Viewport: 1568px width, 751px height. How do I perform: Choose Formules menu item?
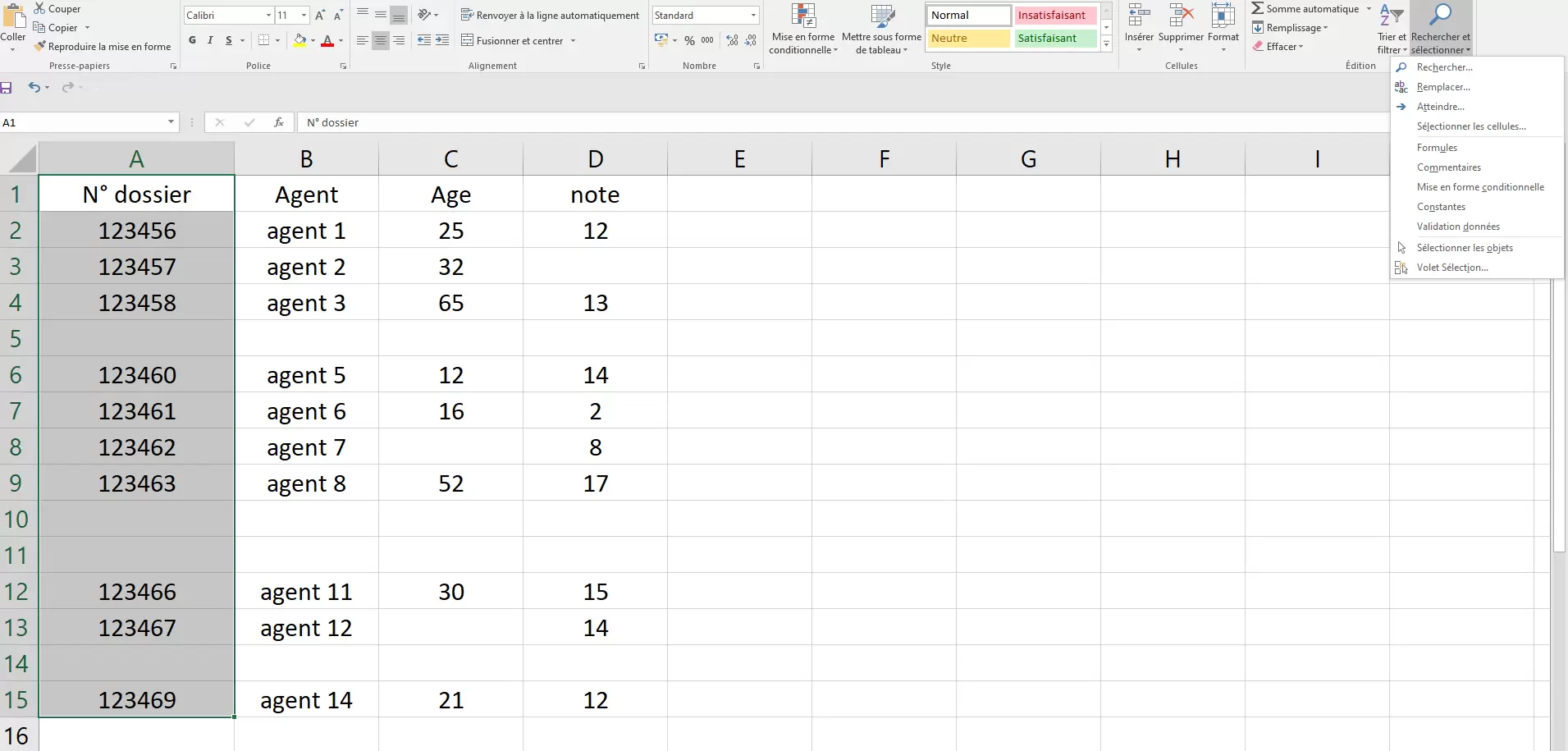tap(1437, 148)
